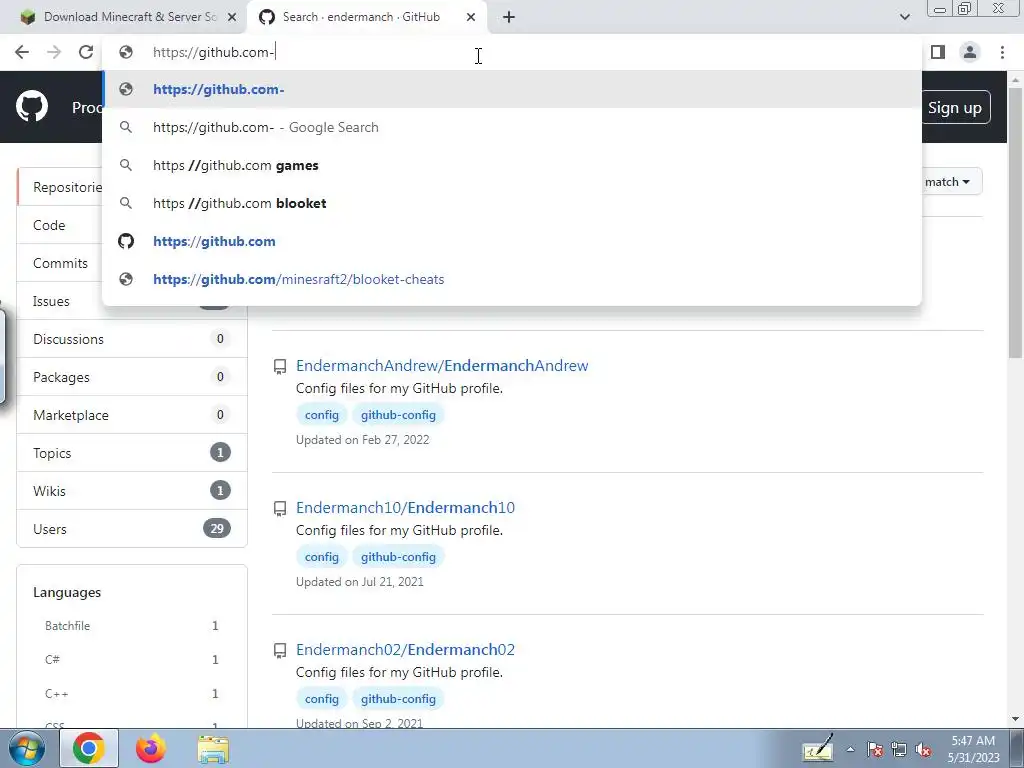Pick 'github.com games' suggestion
The width and height of the screenshot is (1024, 768).
(512, 165)
